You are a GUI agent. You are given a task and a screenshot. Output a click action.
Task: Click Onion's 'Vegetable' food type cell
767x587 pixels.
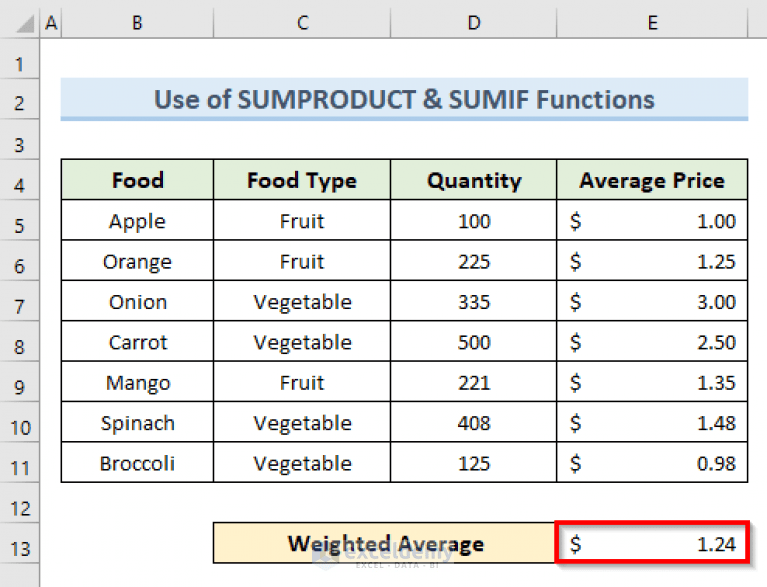point(302,301)
